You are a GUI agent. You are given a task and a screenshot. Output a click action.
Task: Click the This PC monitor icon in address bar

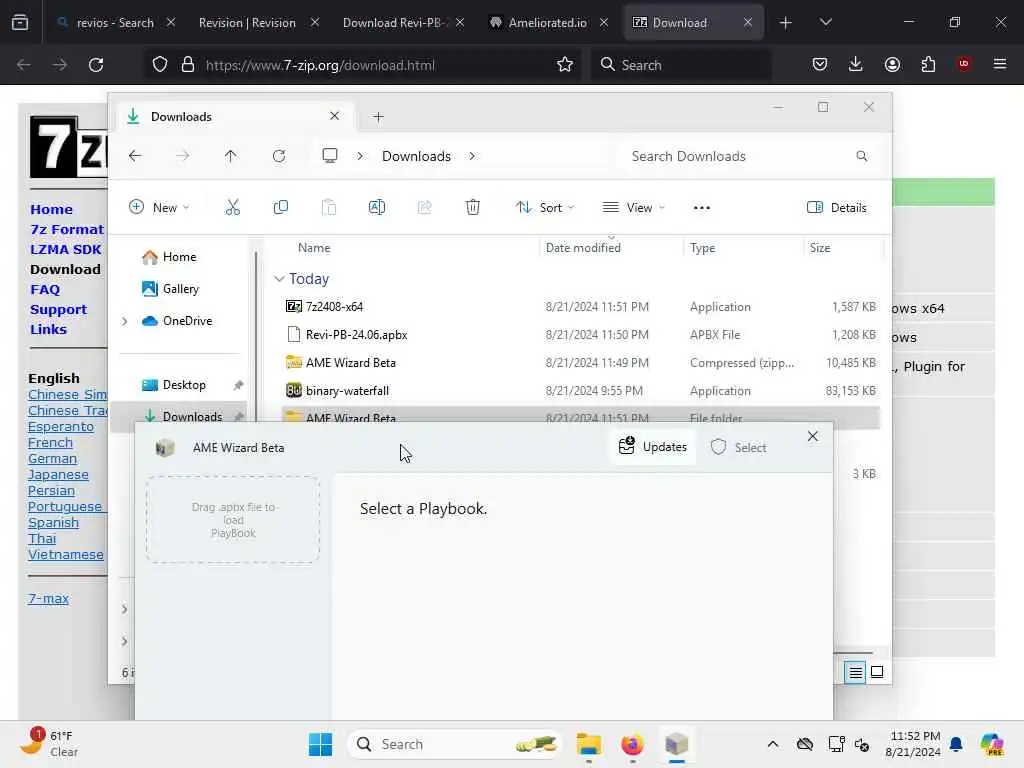pyautogui.click(x=330, y=156)
